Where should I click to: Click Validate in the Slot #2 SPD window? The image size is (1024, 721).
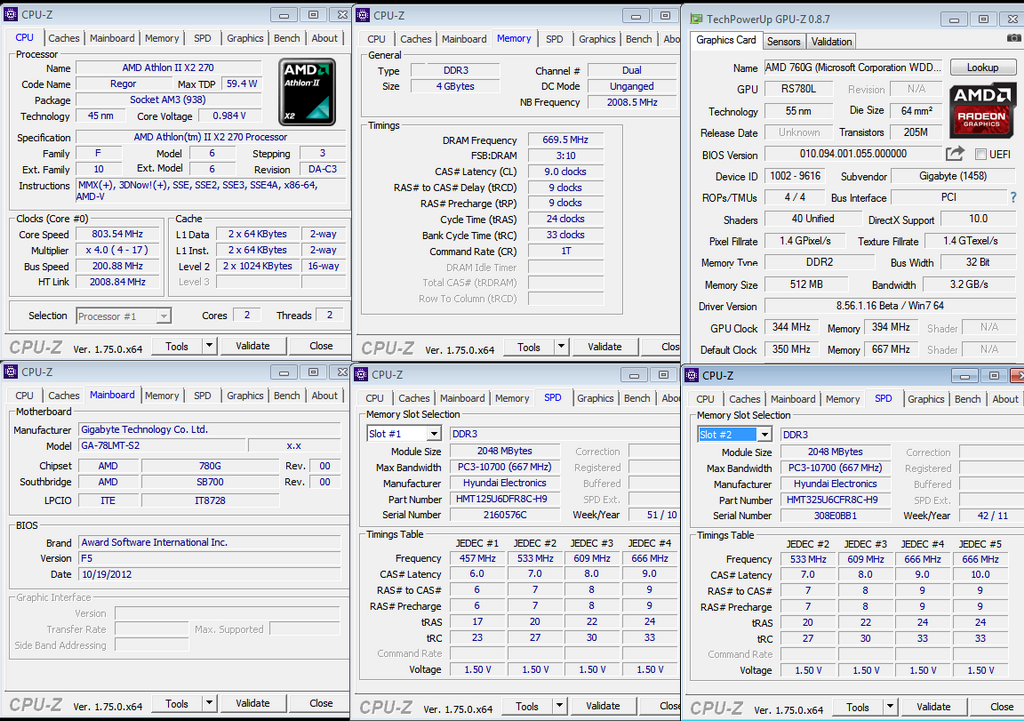point(933,707)
